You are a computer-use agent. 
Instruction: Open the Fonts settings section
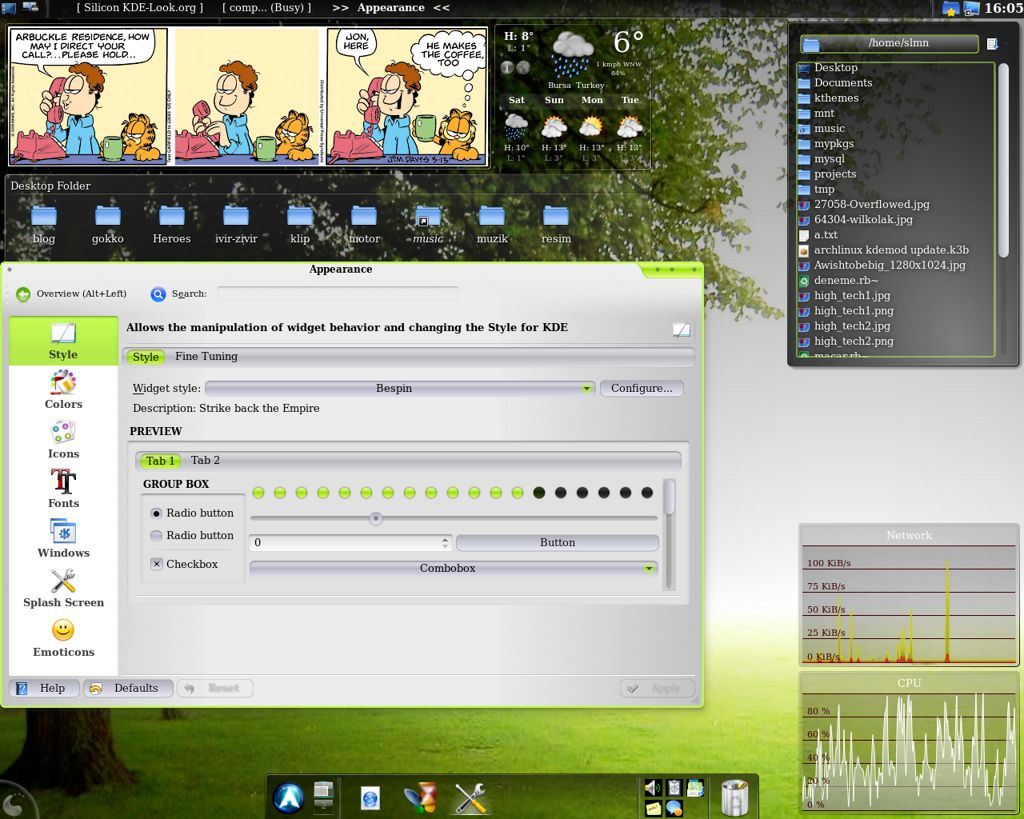pyautogui.click(x=63, y=489)
